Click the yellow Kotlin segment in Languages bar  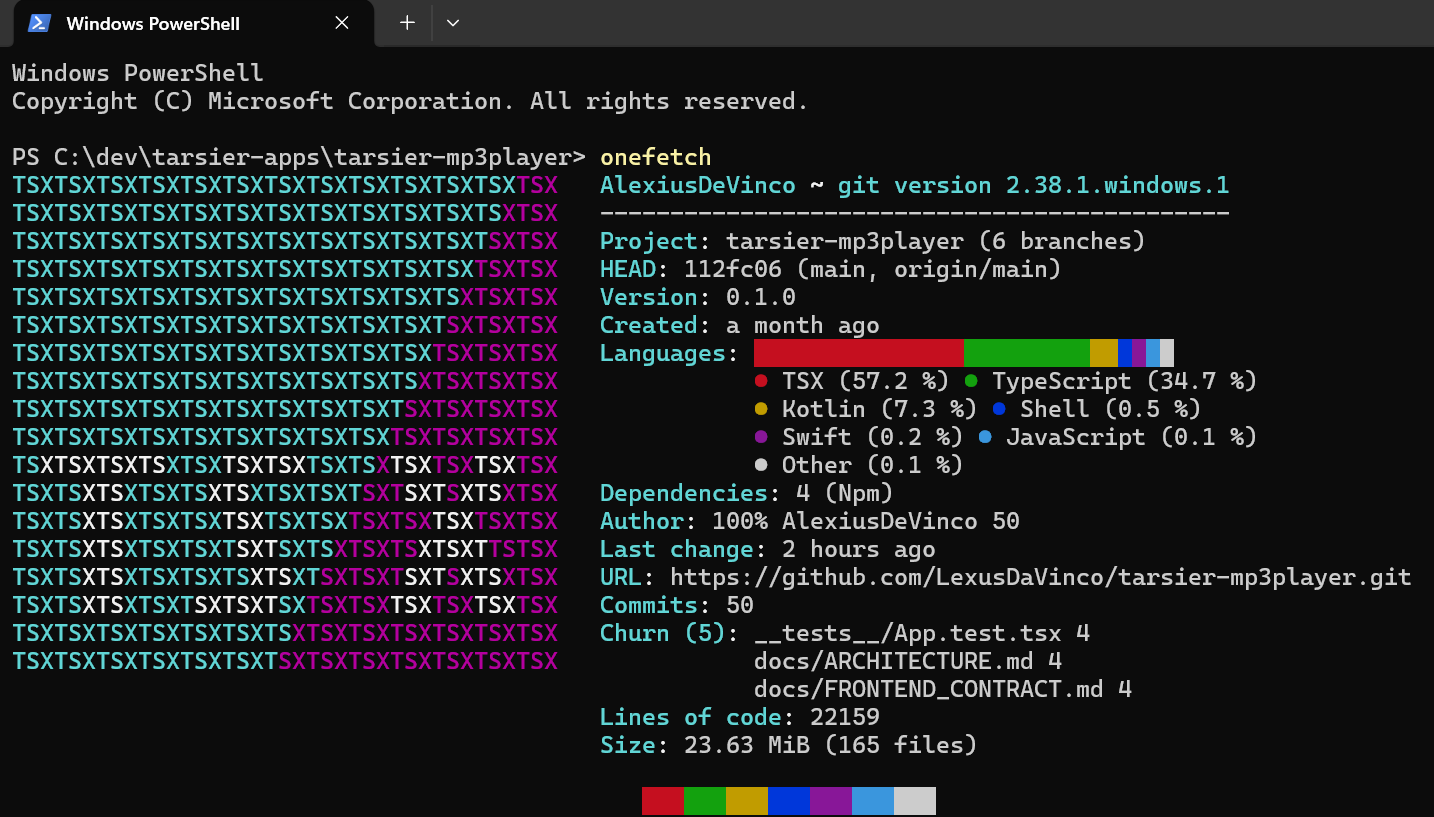(1104, 353)
